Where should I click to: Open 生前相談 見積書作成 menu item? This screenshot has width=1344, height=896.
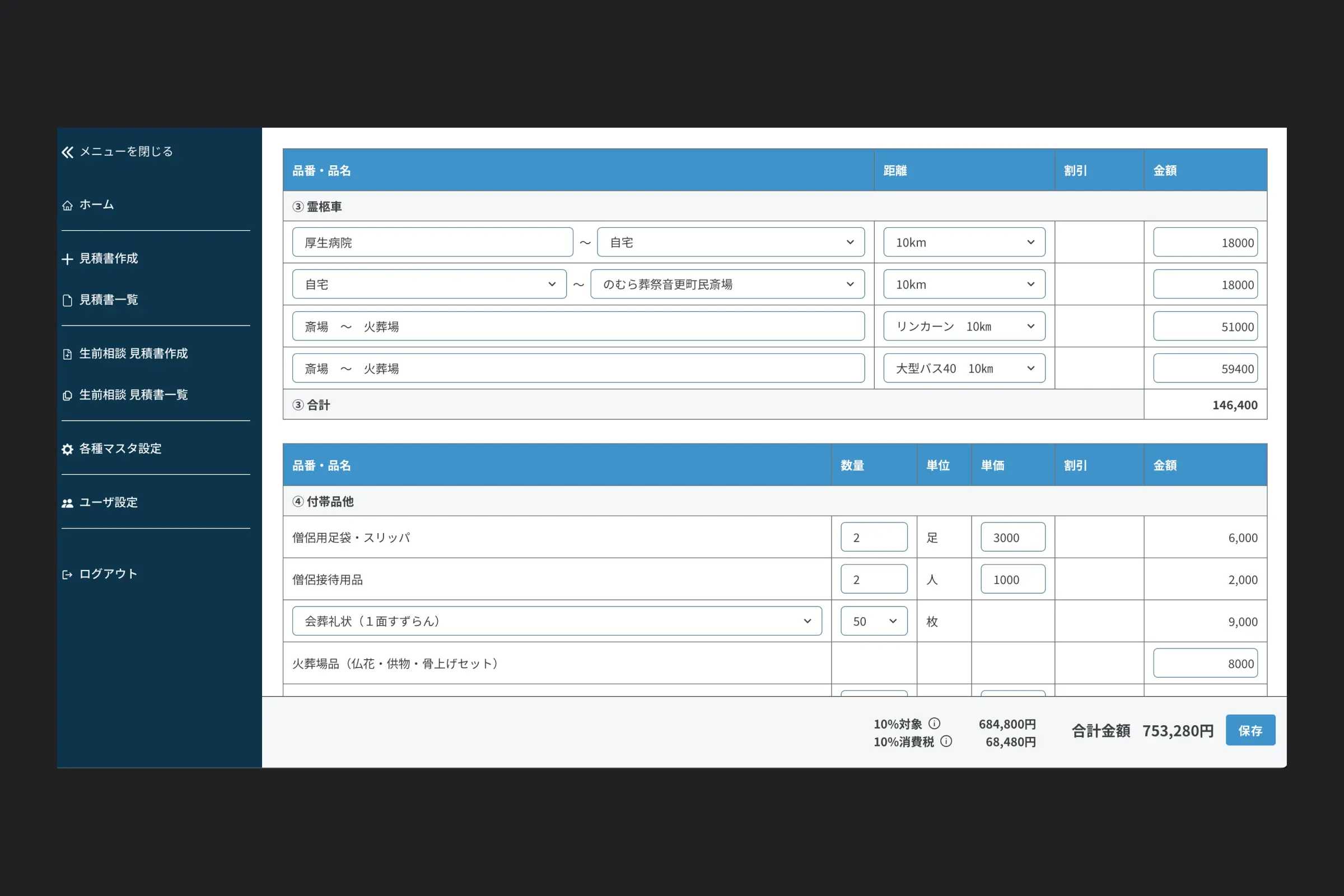pos(133,354)
